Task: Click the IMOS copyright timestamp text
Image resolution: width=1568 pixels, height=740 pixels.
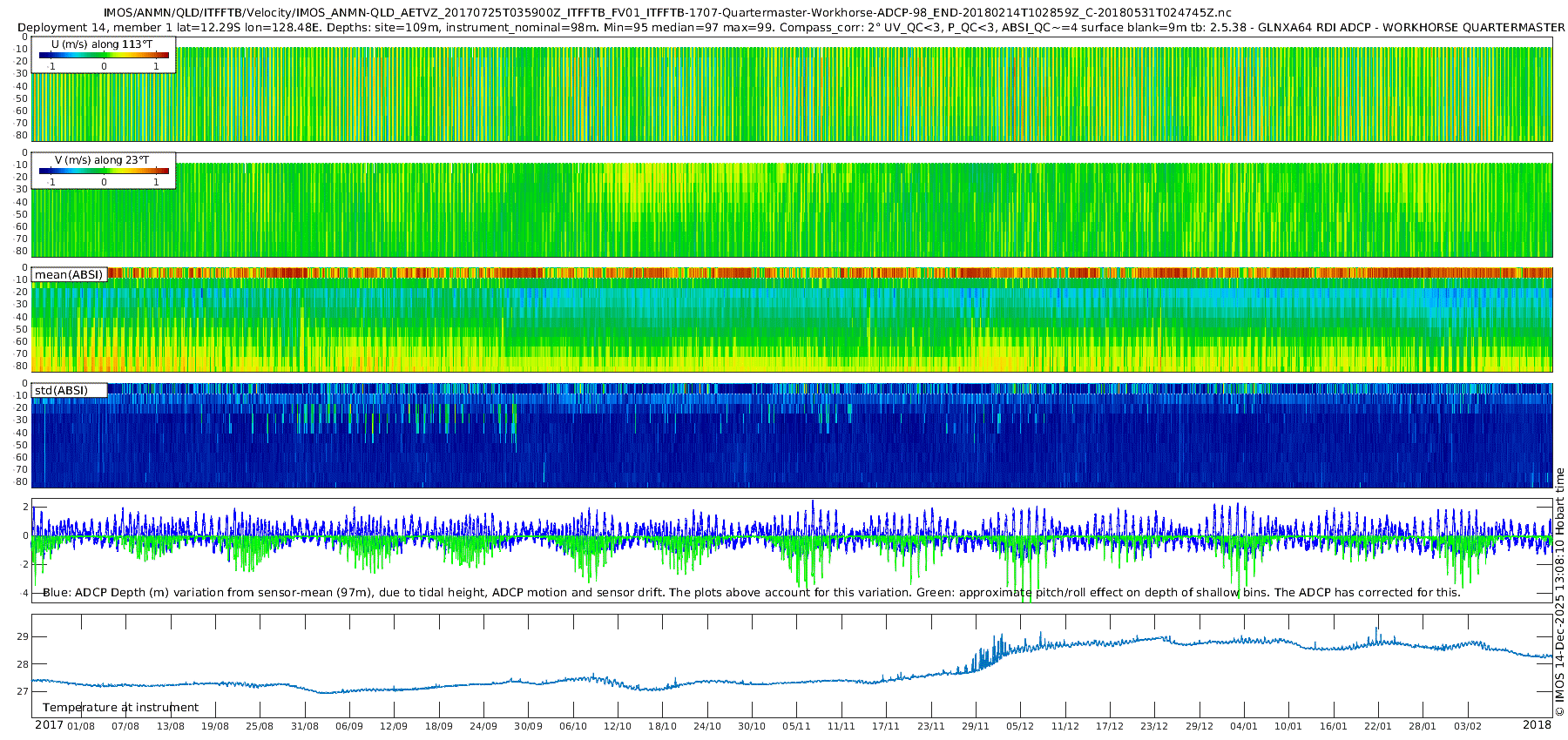Action: [1559, 592]
